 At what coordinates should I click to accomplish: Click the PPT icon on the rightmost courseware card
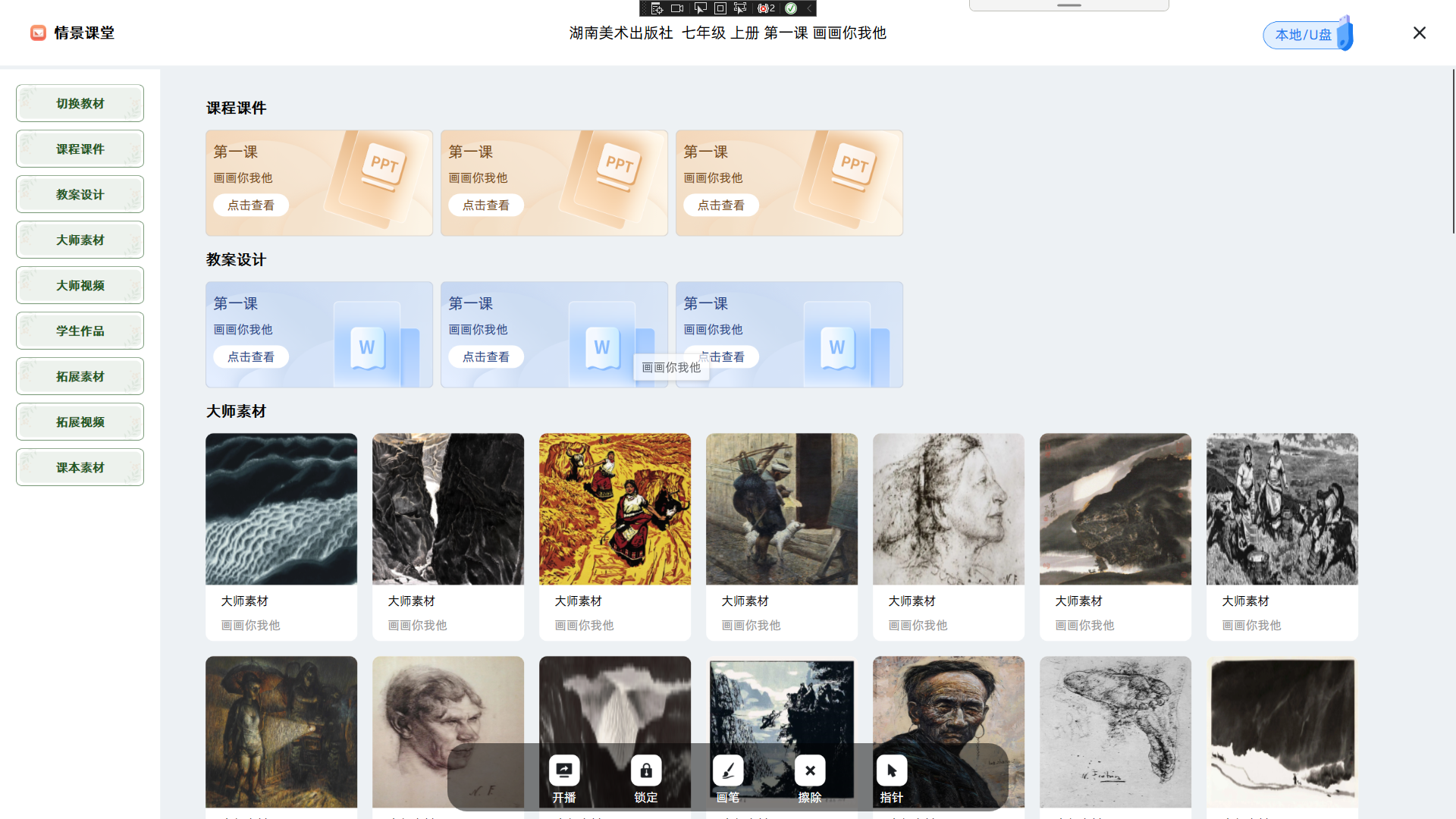[x=854, y=165]
